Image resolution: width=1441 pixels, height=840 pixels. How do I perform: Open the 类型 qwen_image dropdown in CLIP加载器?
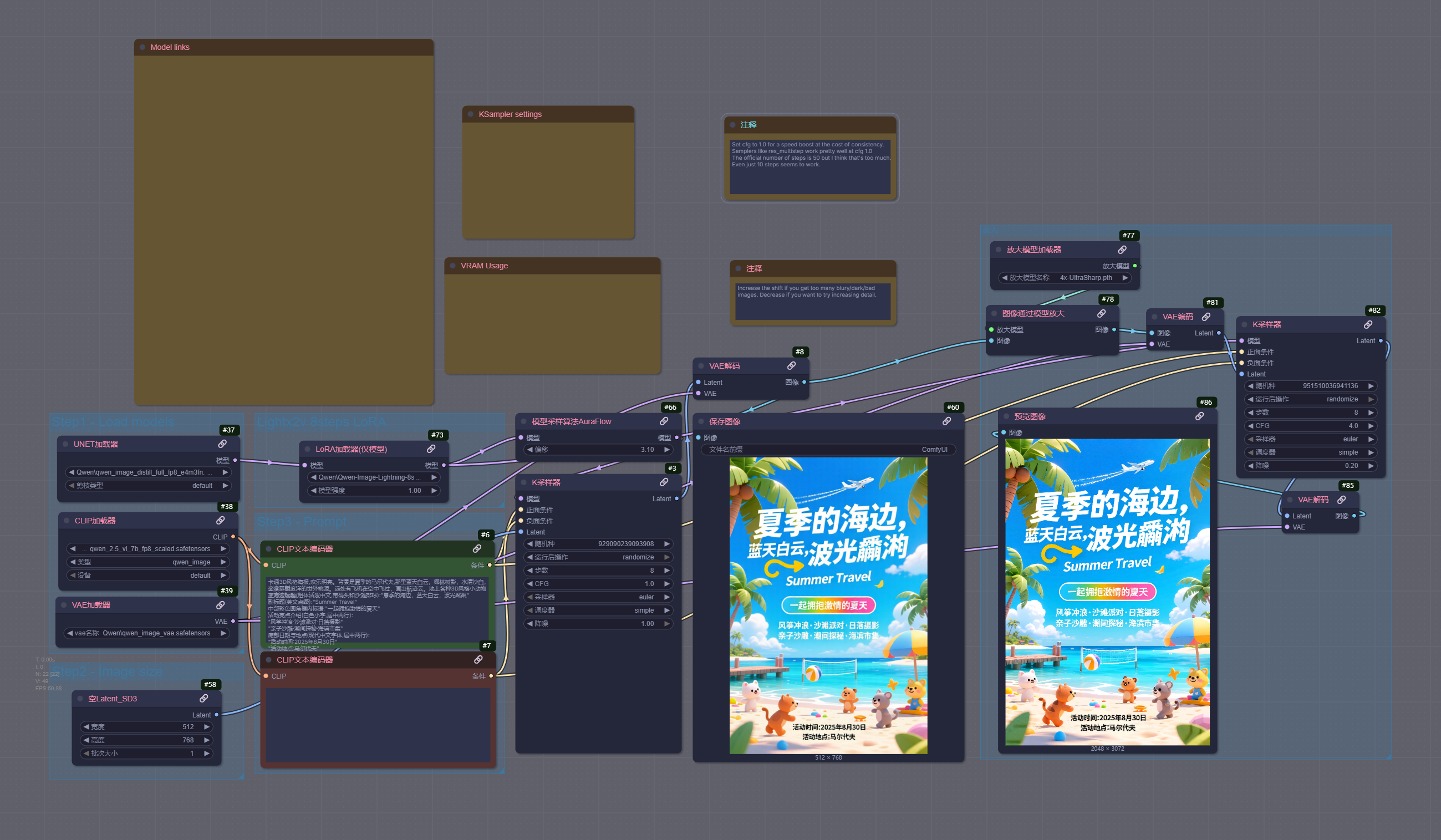click(x=149, y=562)
